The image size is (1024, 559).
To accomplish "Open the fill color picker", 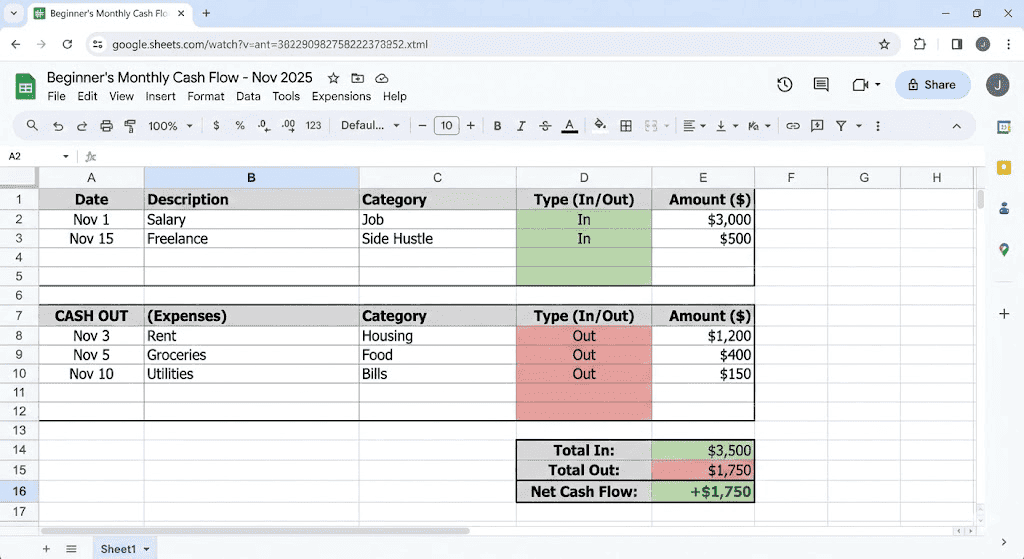I will (600, 126).
